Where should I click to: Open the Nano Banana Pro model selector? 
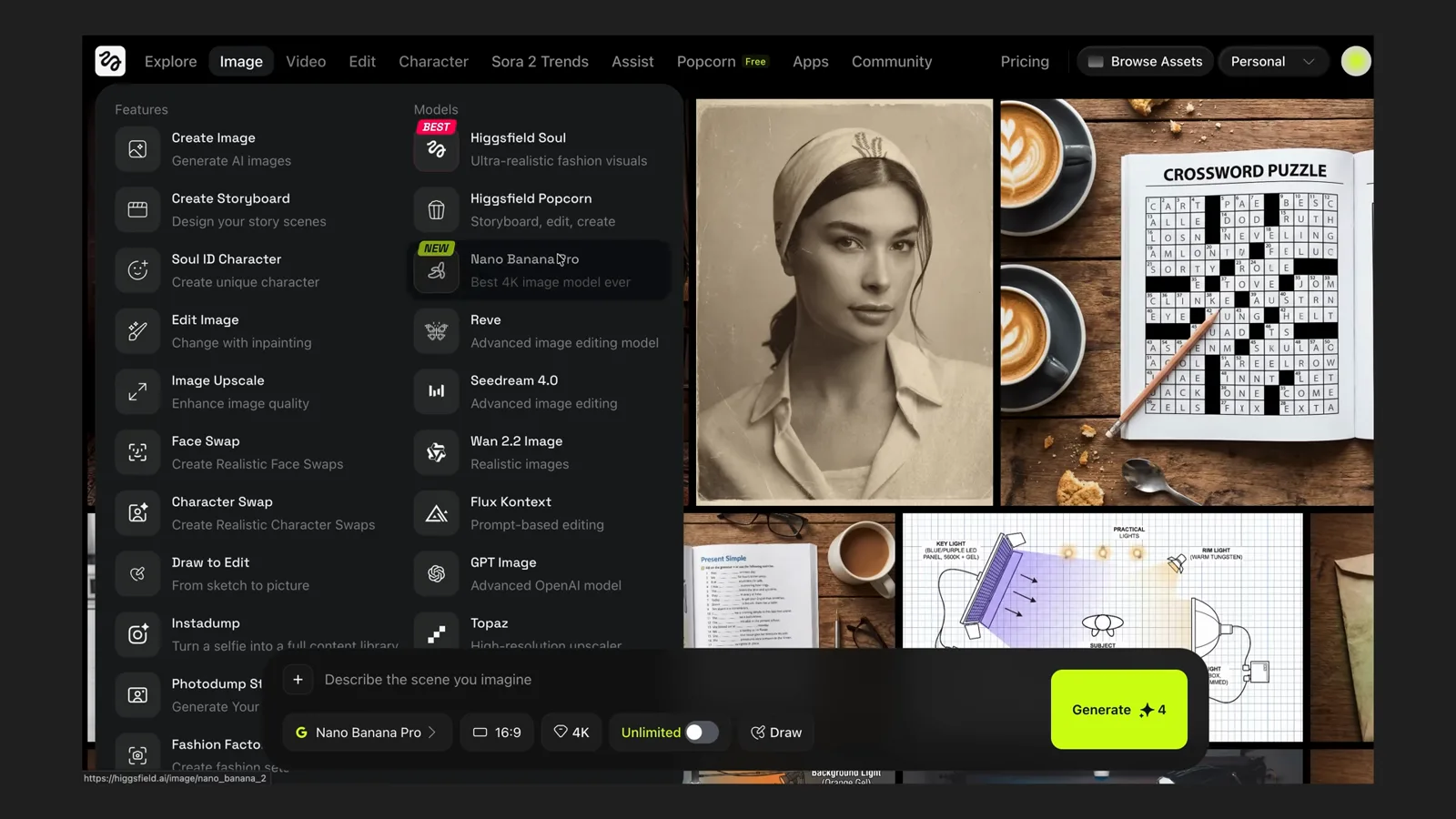click(367, 733)
